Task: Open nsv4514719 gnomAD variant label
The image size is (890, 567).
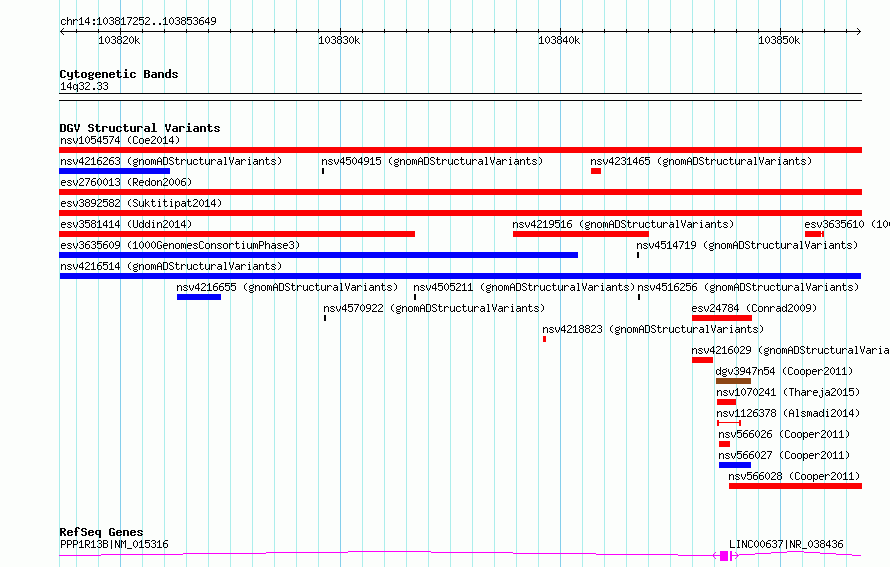Action: (747, 245)
